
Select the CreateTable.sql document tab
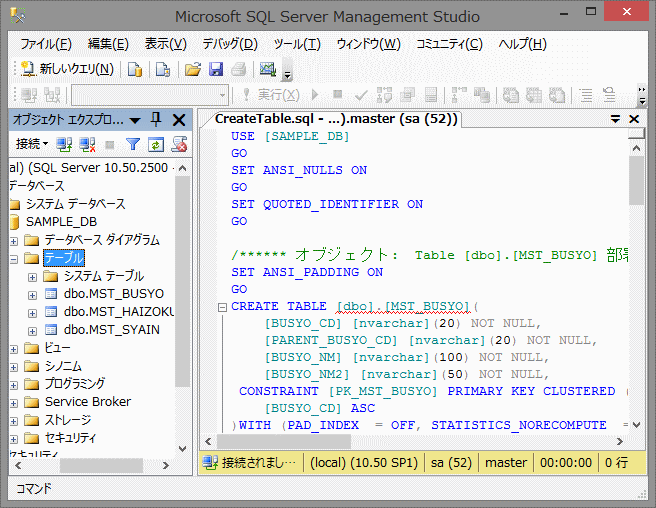point(336,119)
